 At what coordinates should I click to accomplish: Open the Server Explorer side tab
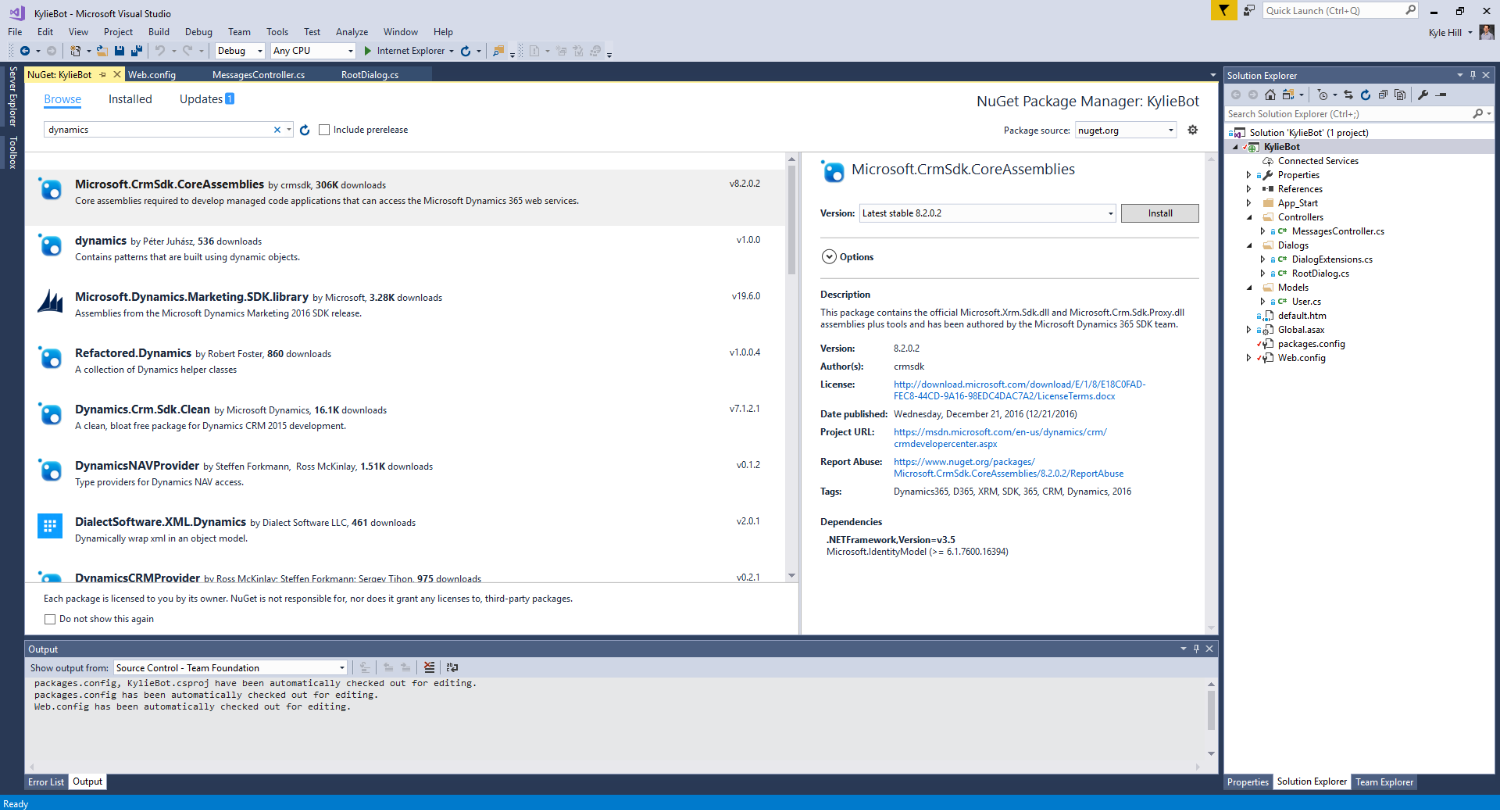[x=13, y=97]
